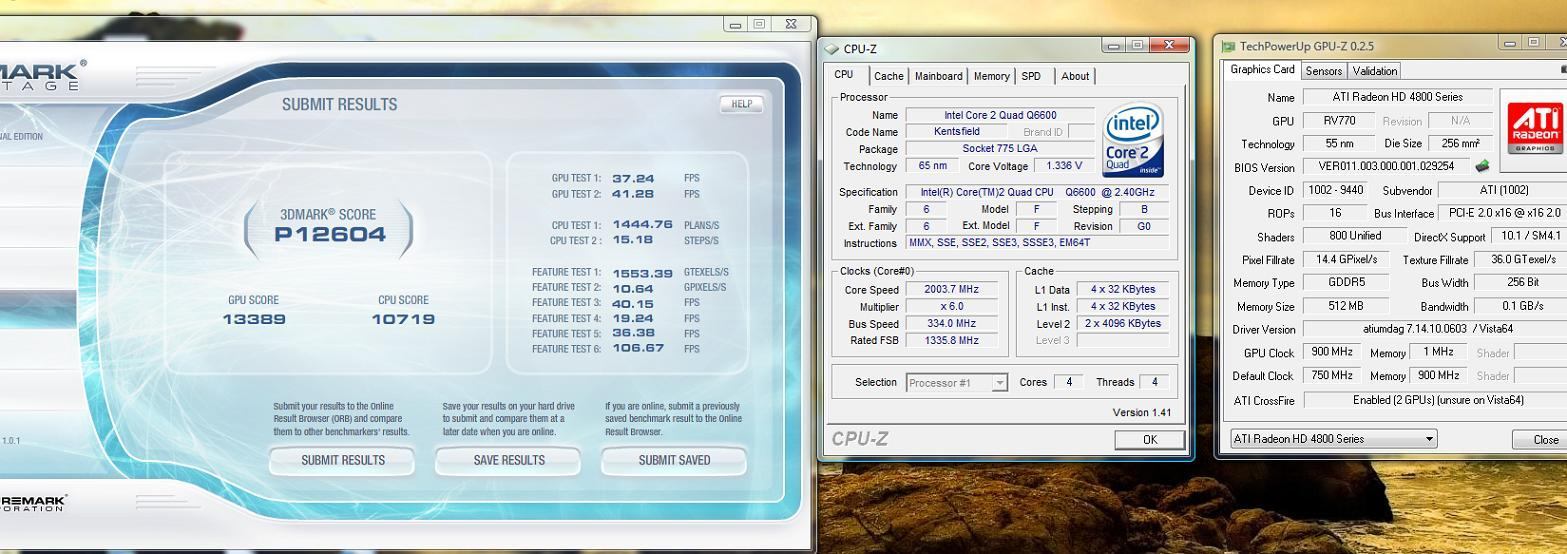Click the Feature Test 6 value 106.67
Screen dimensions: 1567x554
[x=638, y=349]
